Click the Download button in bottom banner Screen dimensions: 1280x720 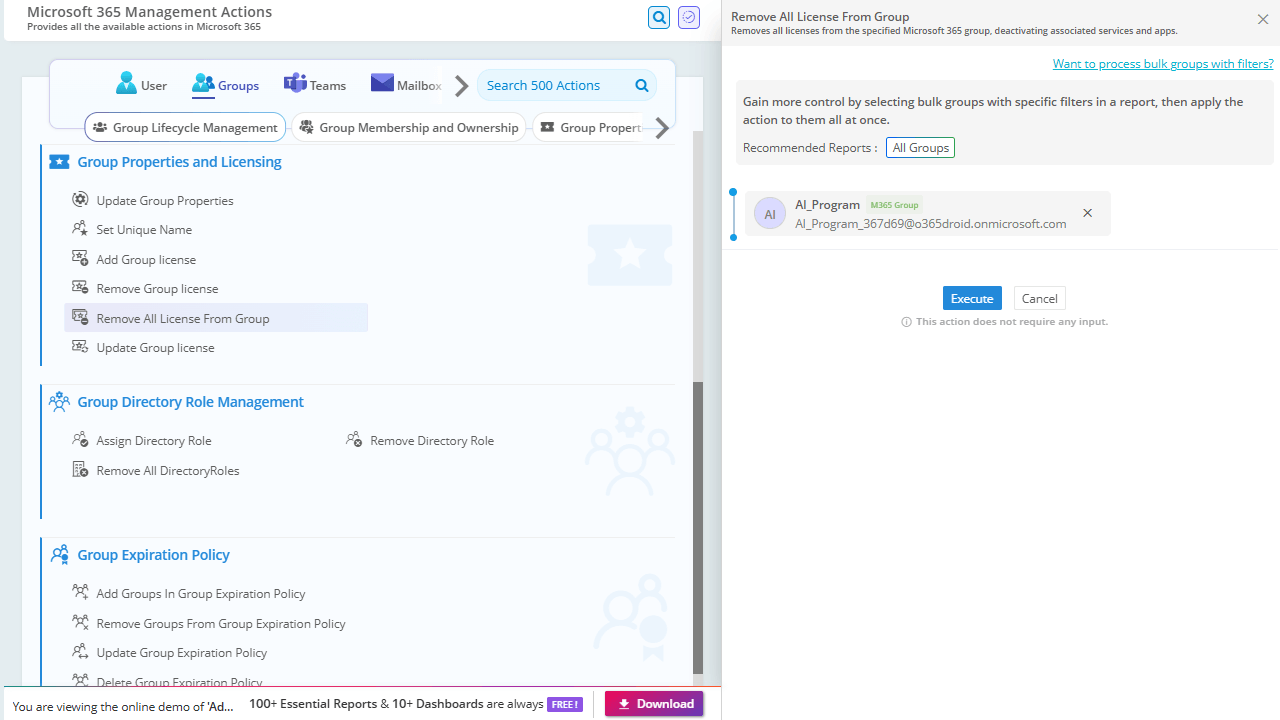[654, 704]
